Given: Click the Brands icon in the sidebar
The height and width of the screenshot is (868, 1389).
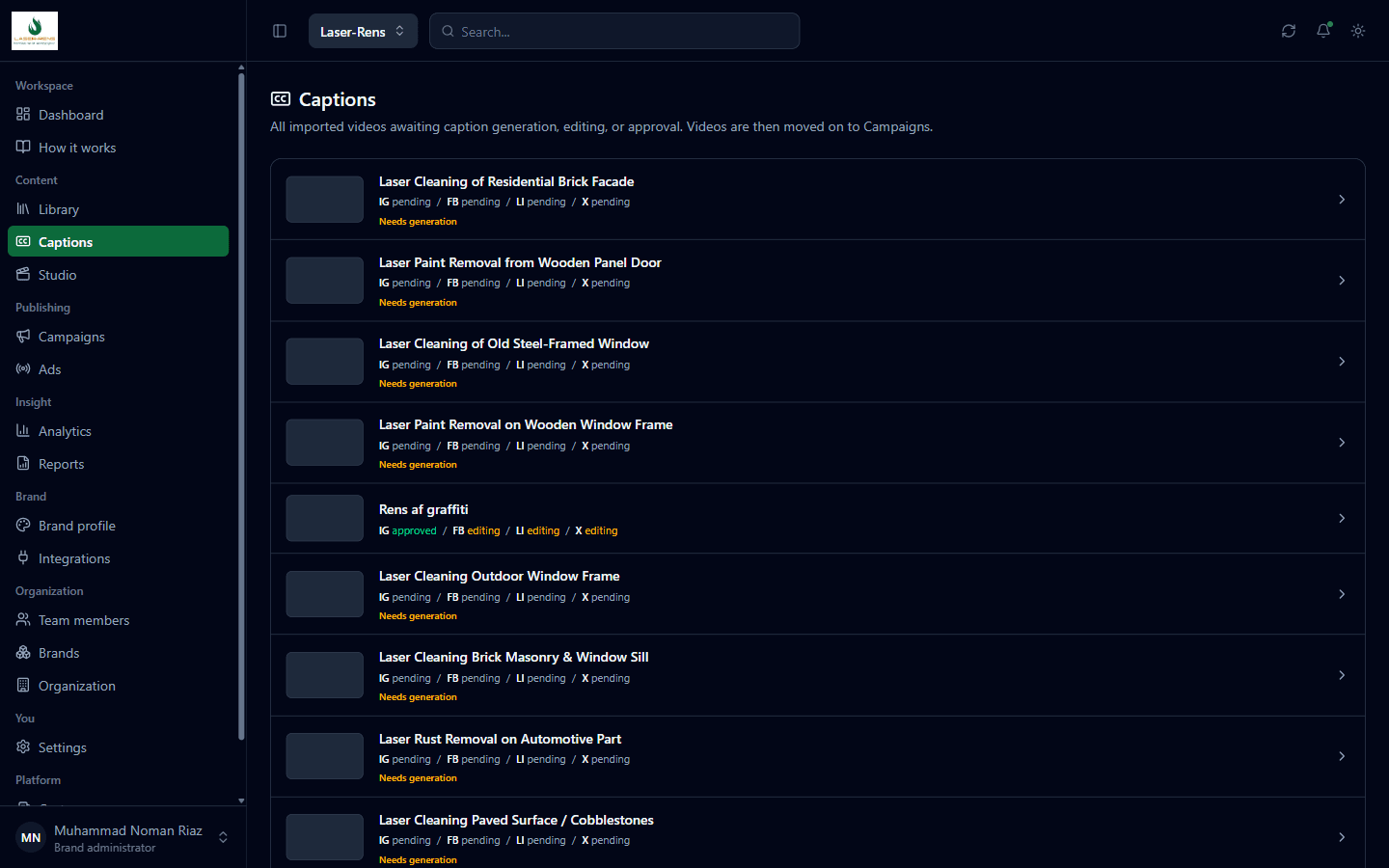Looking at the screenshot, I should [23, 653].
